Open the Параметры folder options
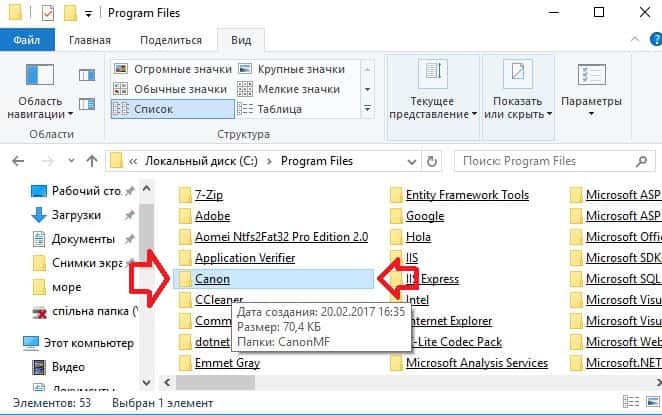 pyautogui.click(x=591, y=91)
